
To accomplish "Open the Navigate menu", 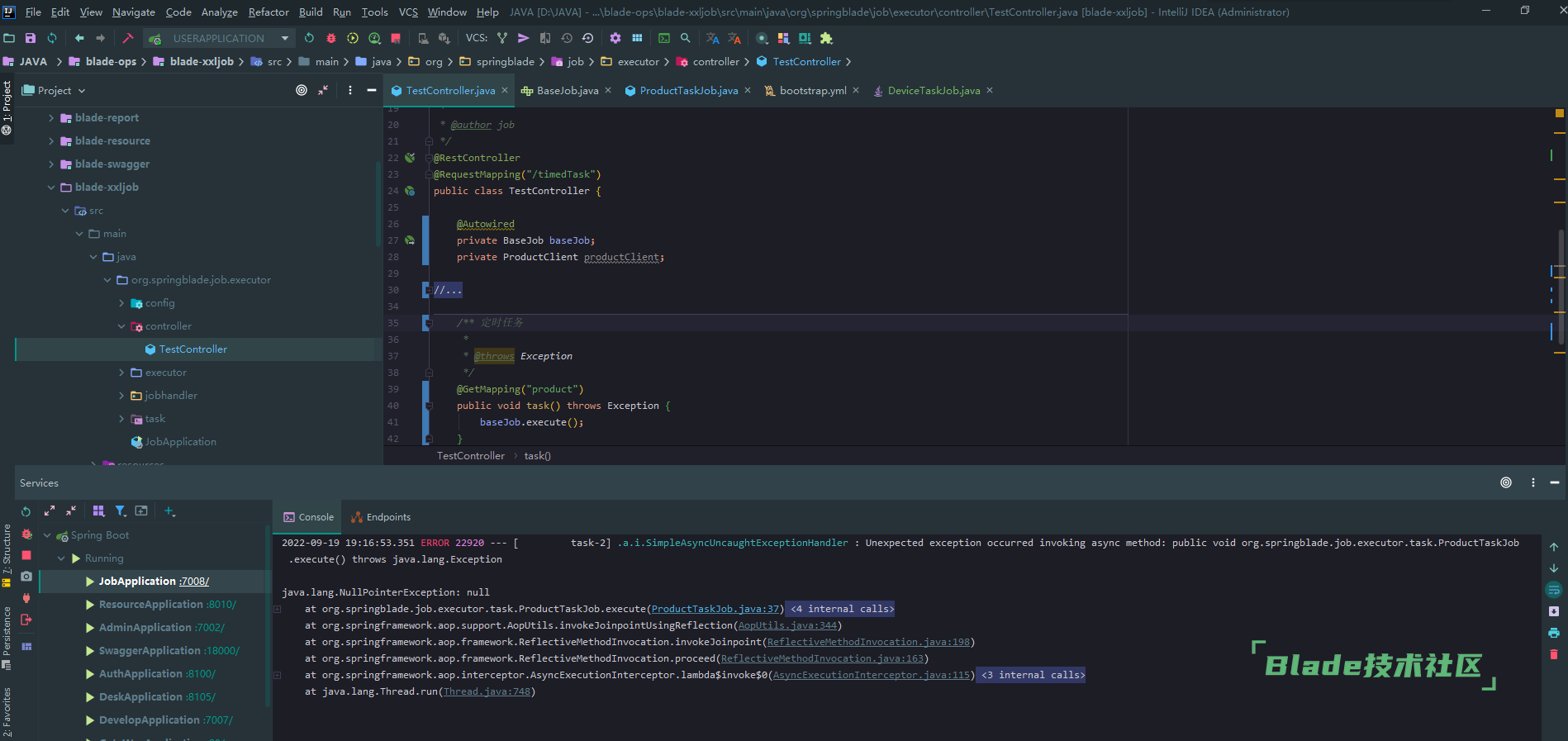I will pyautogui.click(x=134, y=12).
